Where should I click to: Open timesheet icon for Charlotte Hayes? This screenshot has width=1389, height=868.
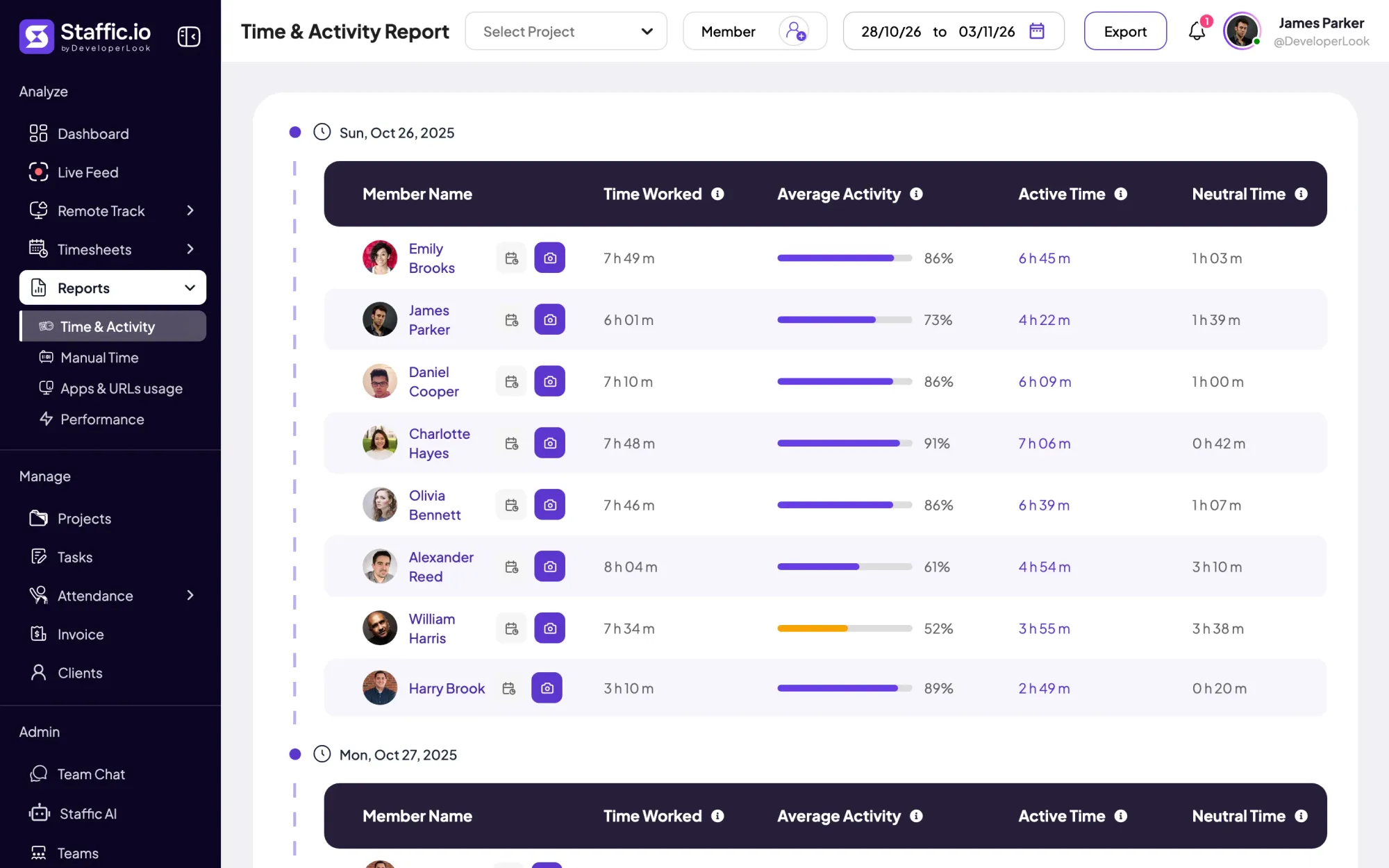coord(511,443)
